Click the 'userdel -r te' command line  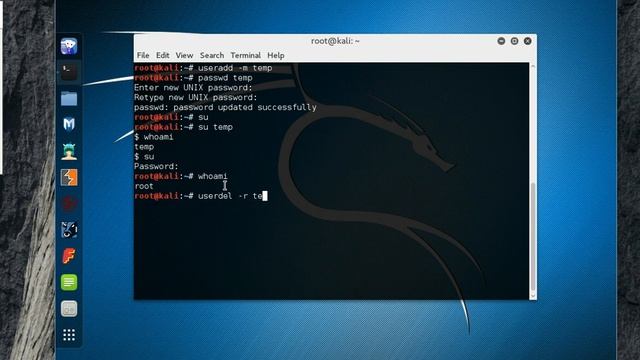pos(201,196)
